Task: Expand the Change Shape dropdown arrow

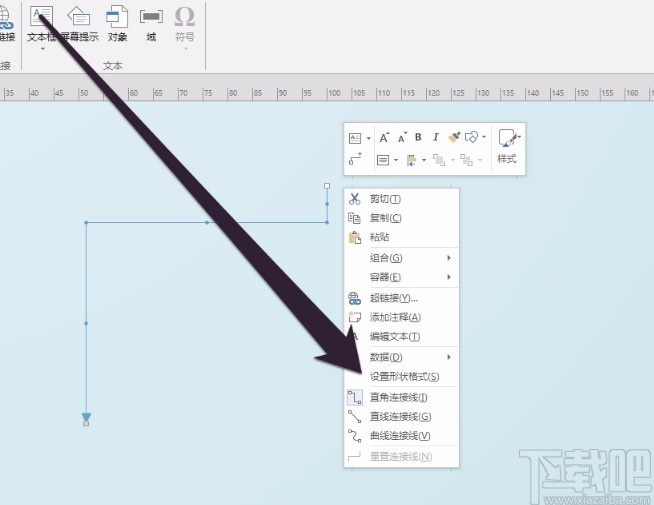Action: 484,137
